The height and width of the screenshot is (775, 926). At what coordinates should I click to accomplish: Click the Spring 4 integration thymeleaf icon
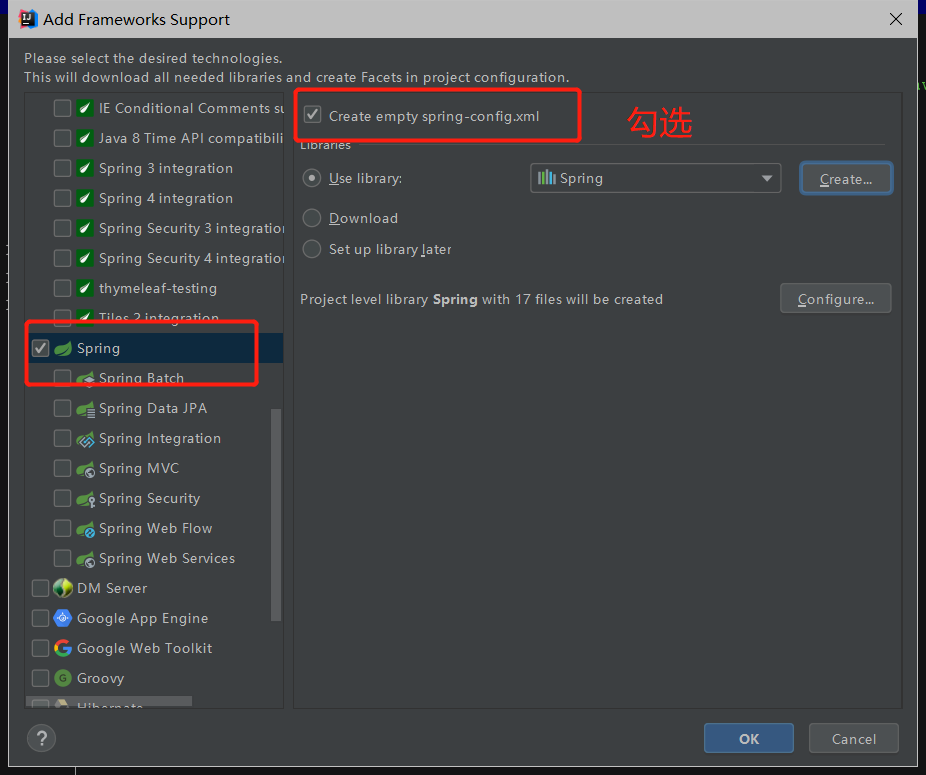point(85,198)
